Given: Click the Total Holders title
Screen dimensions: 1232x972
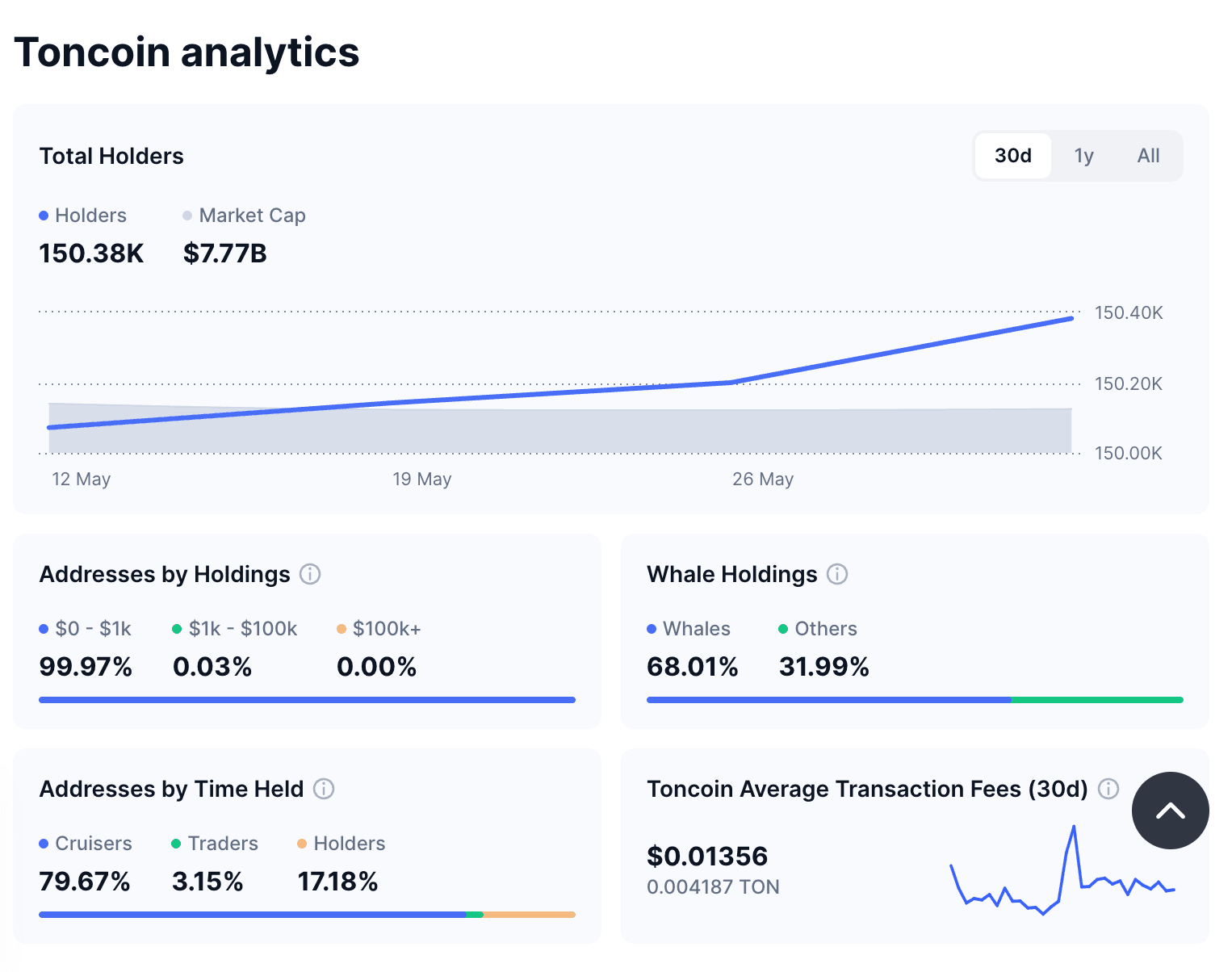Looking at the screenshot, I should point(111,156).
